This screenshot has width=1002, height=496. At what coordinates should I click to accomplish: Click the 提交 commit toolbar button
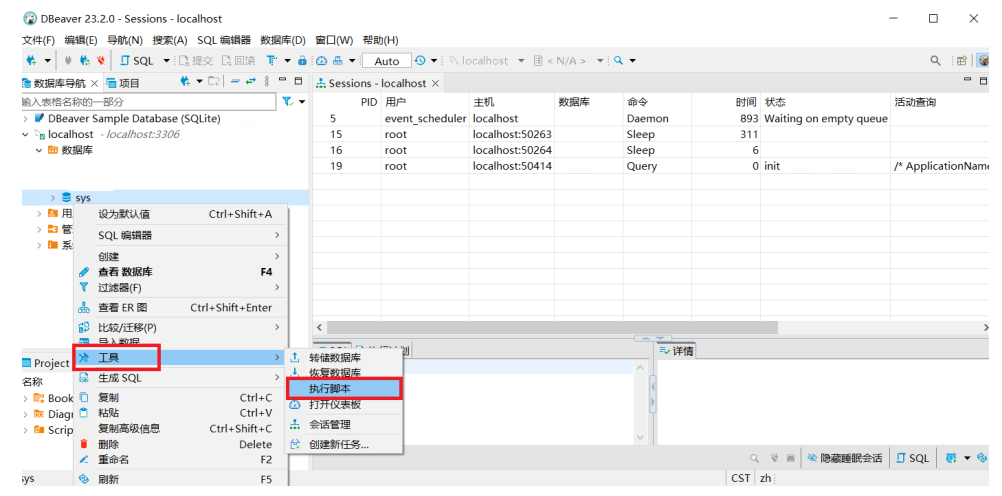tap(196, 61)
